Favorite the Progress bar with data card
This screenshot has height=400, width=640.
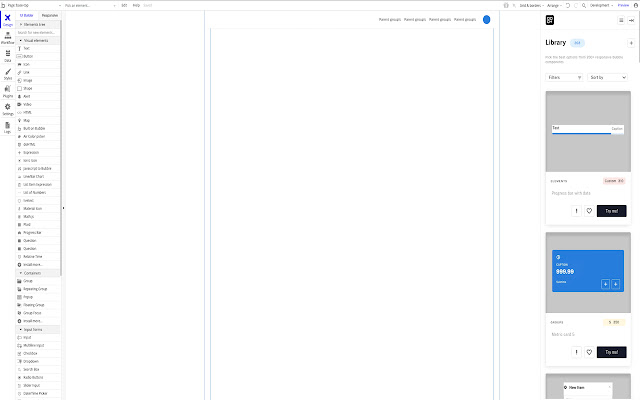pyautogui.click(x=589, y=211)
